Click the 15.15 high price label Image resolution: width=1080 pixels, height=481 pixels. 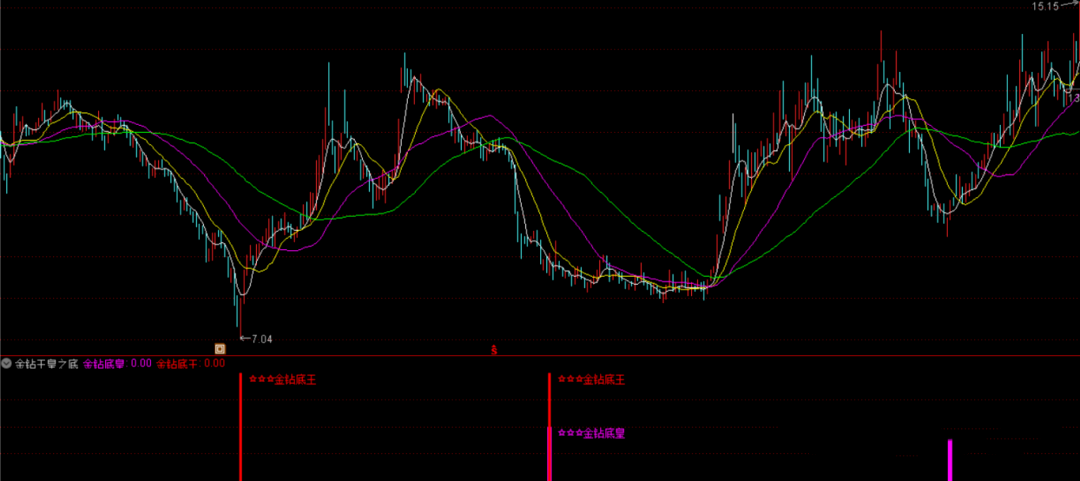click(x=1045, y=7)
